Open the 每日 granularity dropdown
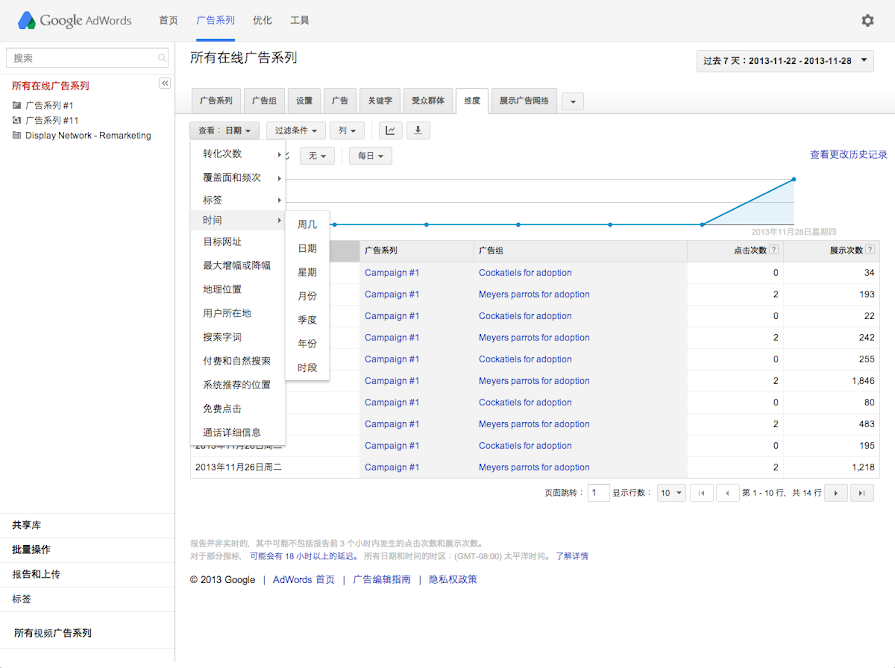This screenshot has height=668, width=895. tap(370, 156)
